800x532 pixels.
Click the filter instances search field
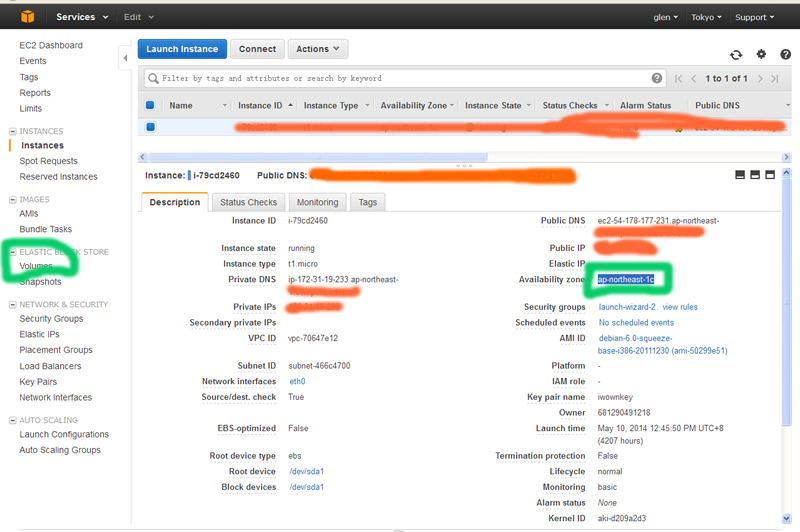[x=405, y=78]
